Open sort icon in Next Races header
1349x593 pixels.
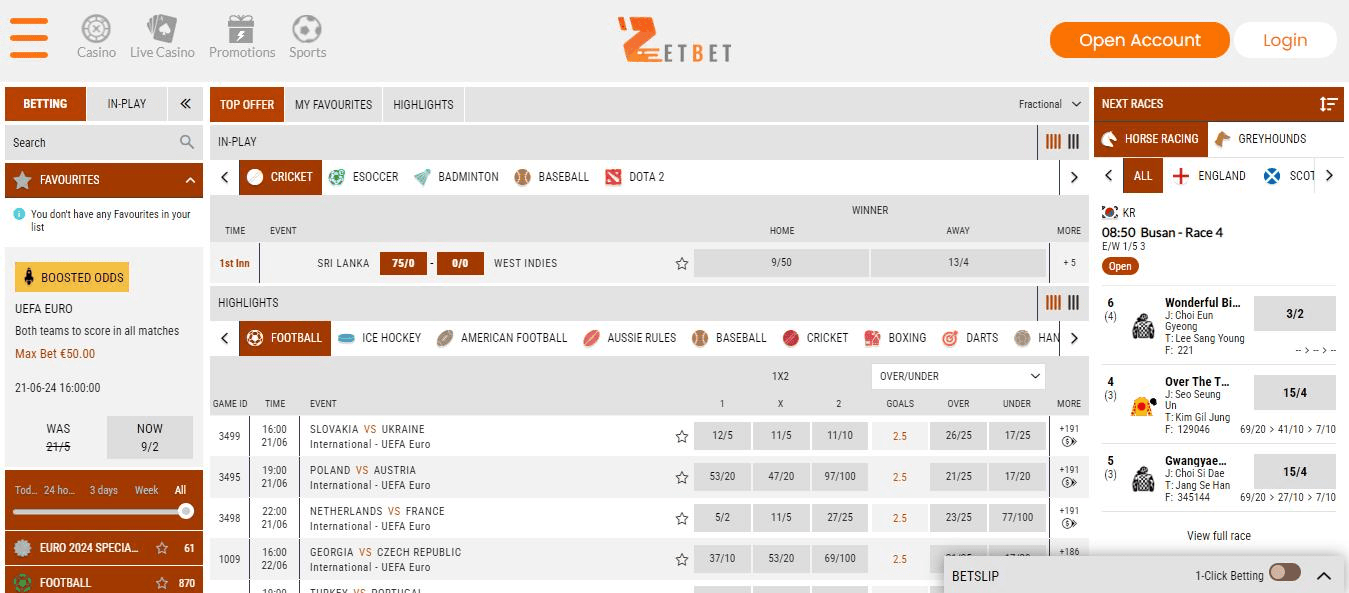point(1328,104)
